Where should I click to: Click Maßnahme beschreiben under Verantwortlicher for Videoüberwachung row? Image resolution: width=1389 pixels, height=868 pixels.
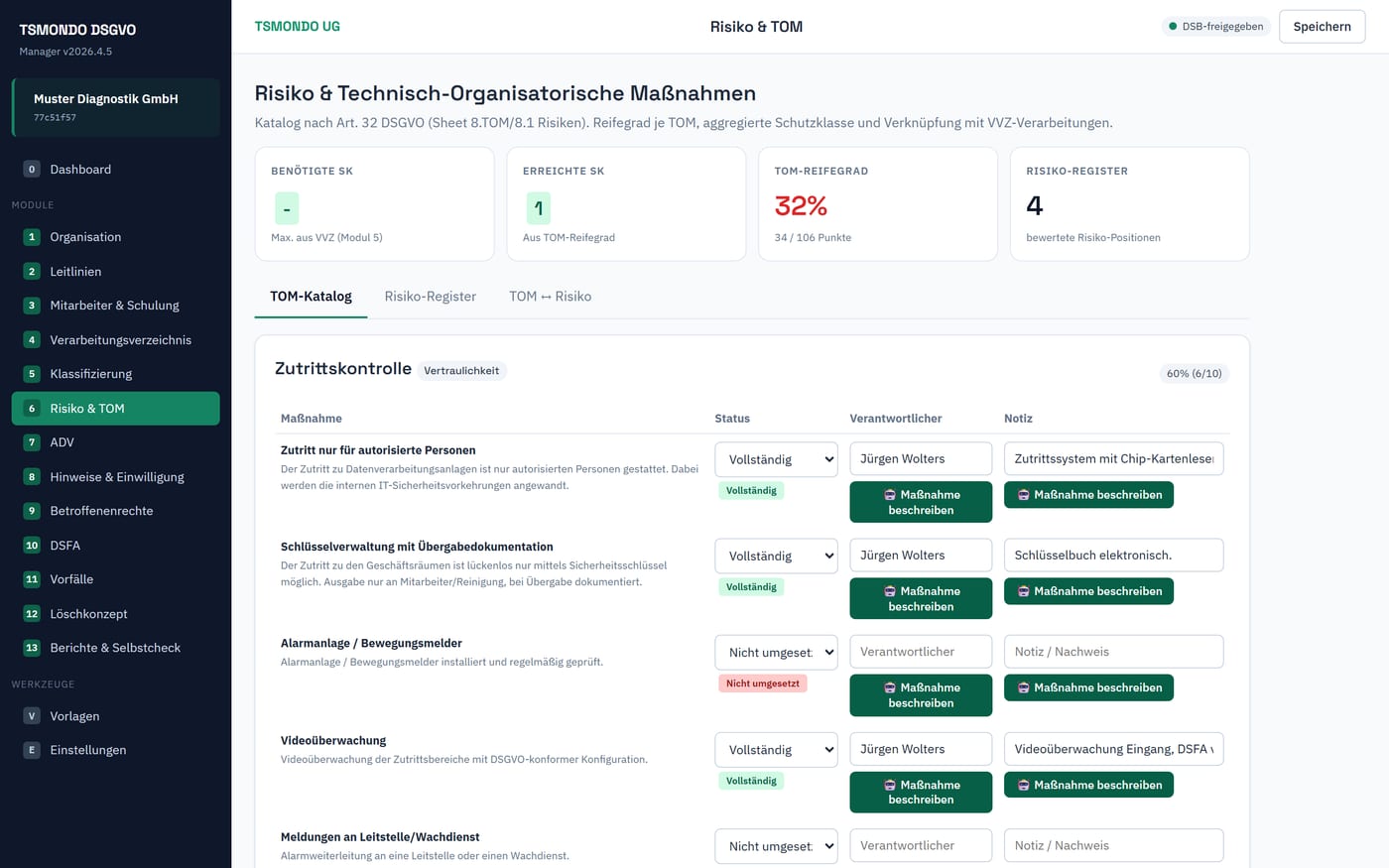click(921, 792)
